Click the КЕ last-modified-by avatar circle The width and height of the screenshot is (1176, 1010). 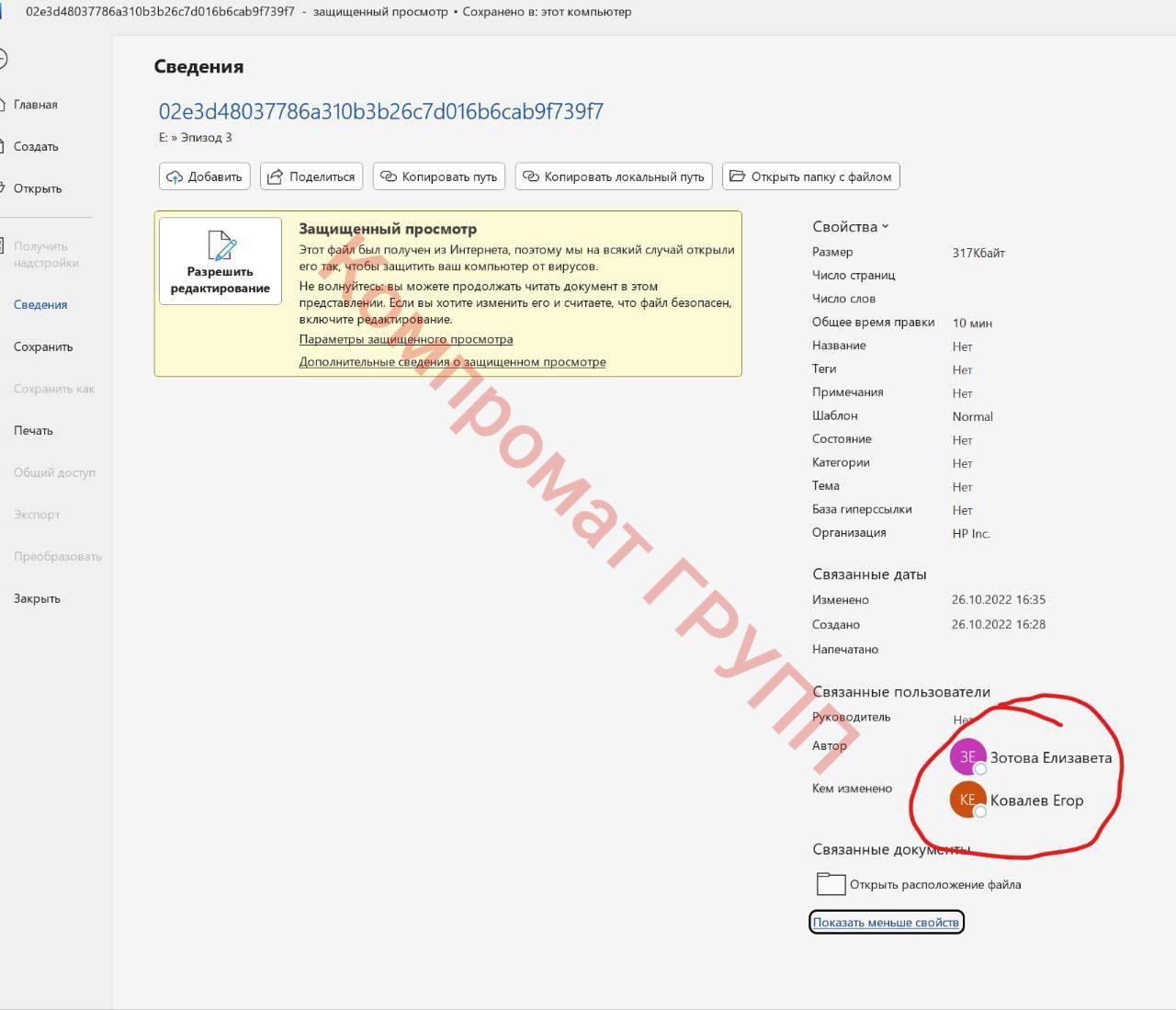coord(967,800)
